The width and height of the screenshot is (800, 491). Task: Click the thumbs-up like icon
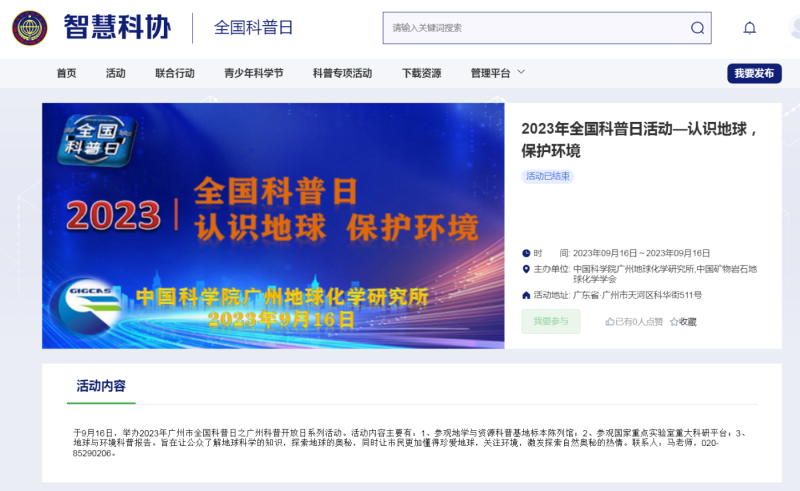point(610,322)
